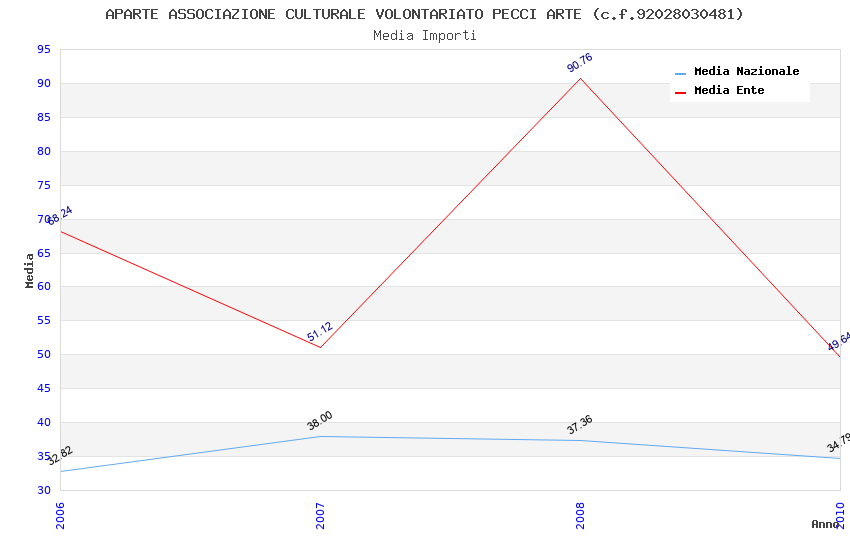This screenshot has height=550, width=850.
Task: Click the Media Ente legend label
Action: pos(729,90)
